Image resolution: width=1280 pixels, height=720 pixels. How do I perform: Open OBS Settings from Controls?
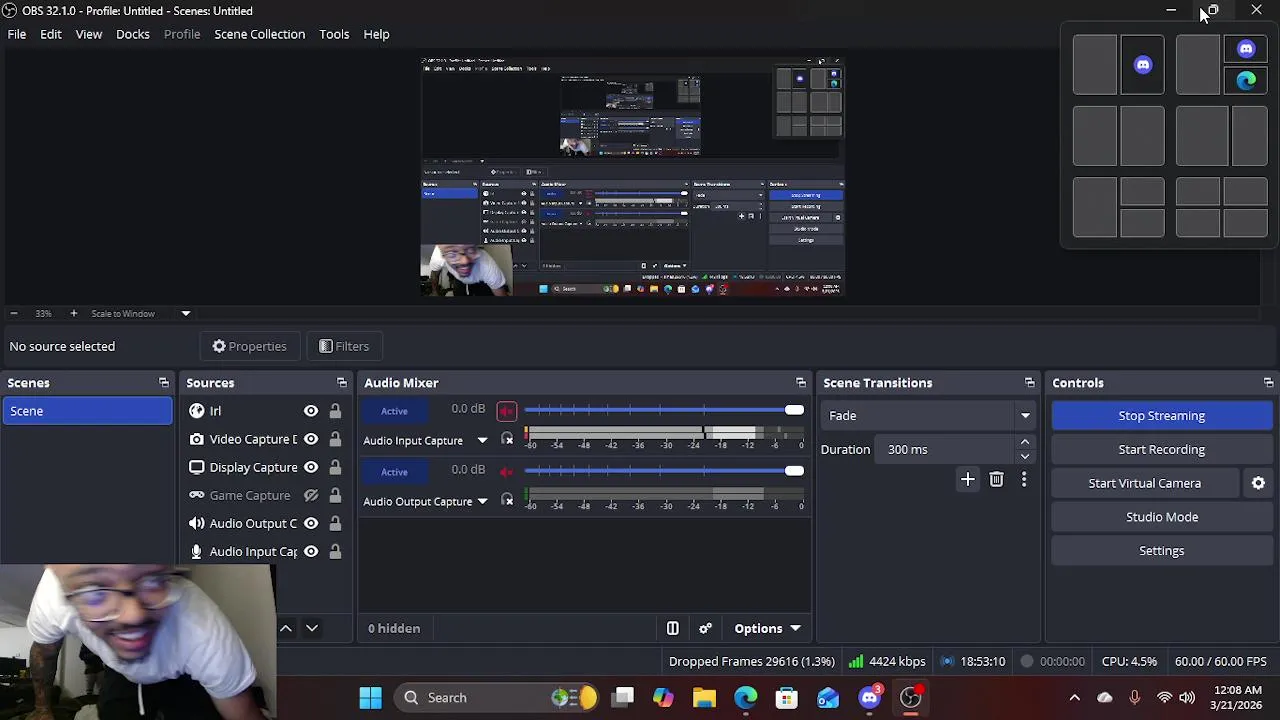1162,551
